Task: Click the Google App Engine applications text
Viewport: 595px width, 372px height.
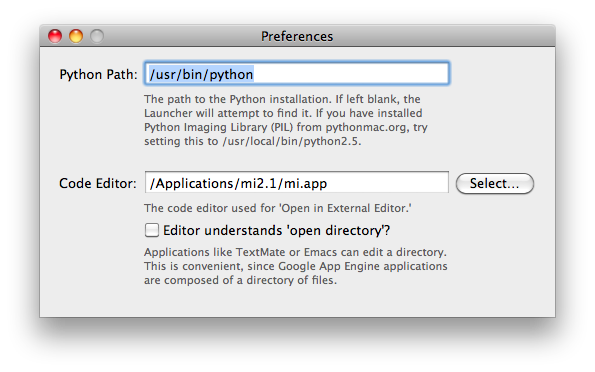Action: 363,266
